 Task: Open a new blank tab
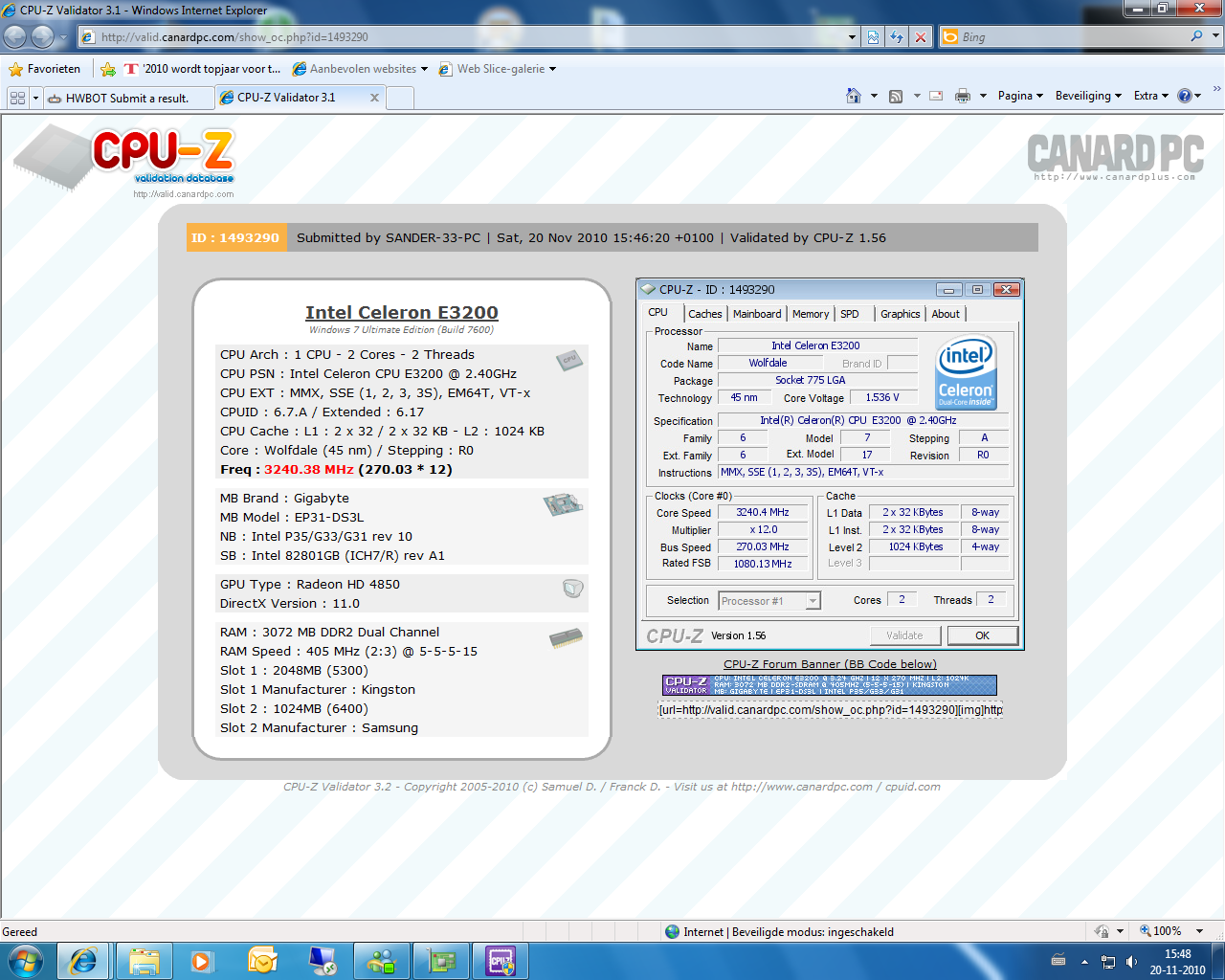click(x=400, y=98)
